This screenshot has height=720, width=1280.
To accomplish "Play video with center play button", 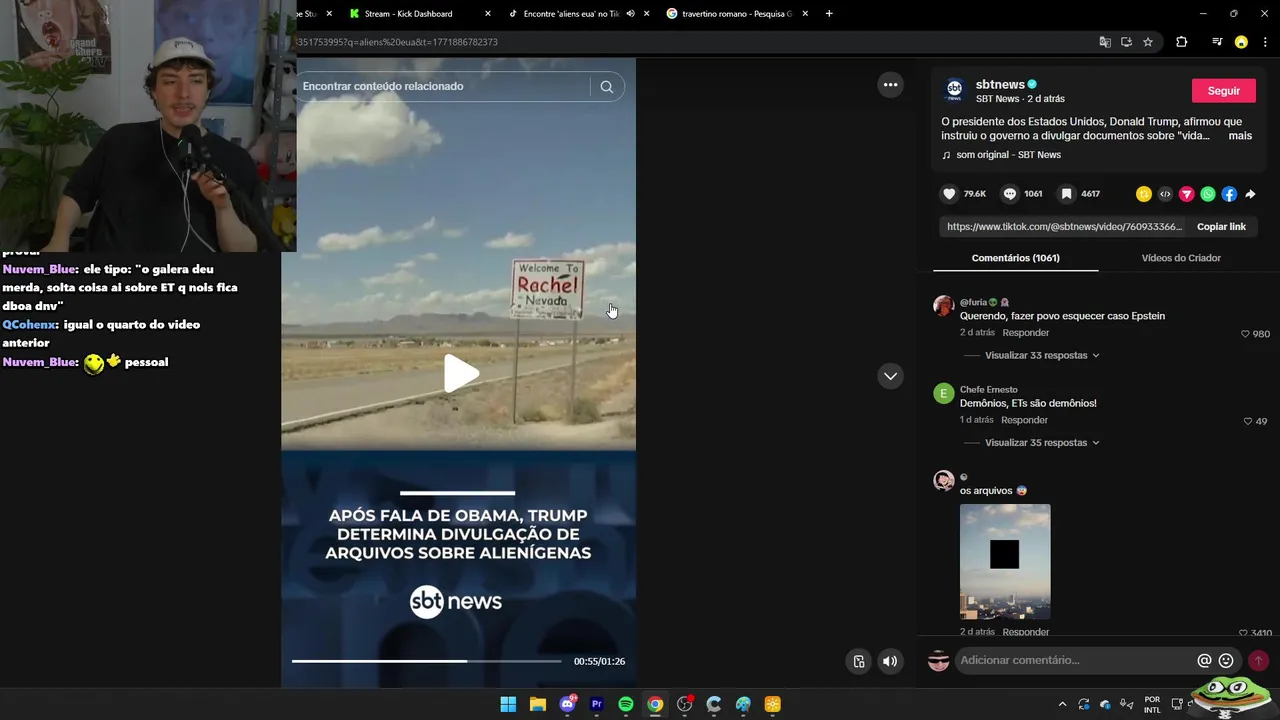I will pyautogui.click(x=460, y=374).
